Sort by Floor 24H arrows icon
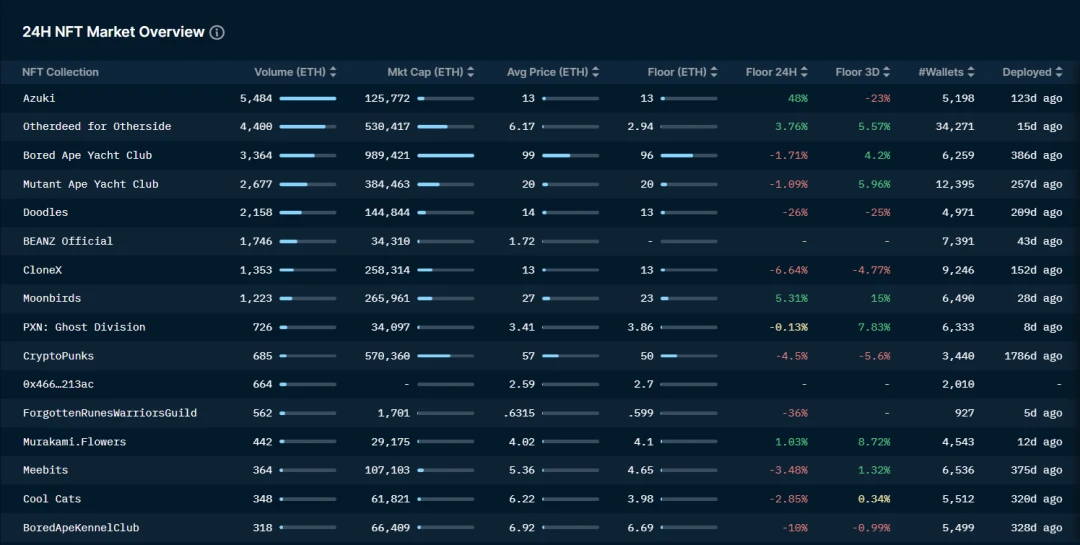 tap(804, 72)
